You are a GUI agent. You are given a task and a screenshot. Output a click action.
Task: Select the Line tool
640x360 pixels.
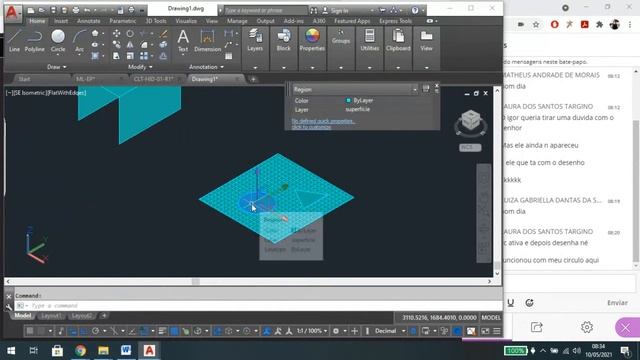(14, 41)
